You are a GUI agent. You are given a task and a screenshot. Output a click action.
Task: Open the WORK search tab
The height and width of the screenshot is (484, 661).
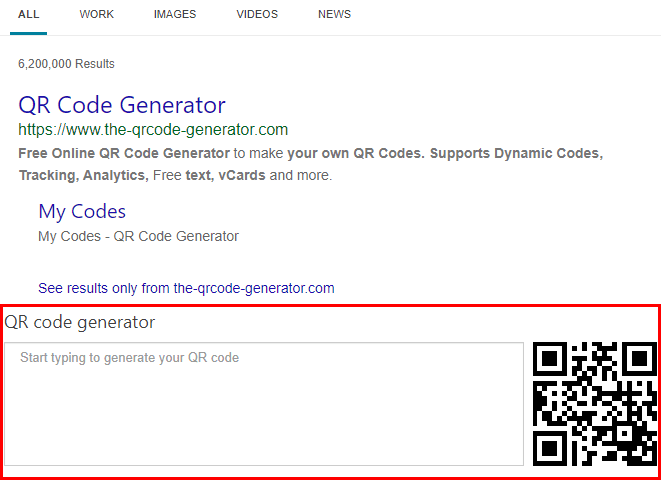[x=97, y=14]
